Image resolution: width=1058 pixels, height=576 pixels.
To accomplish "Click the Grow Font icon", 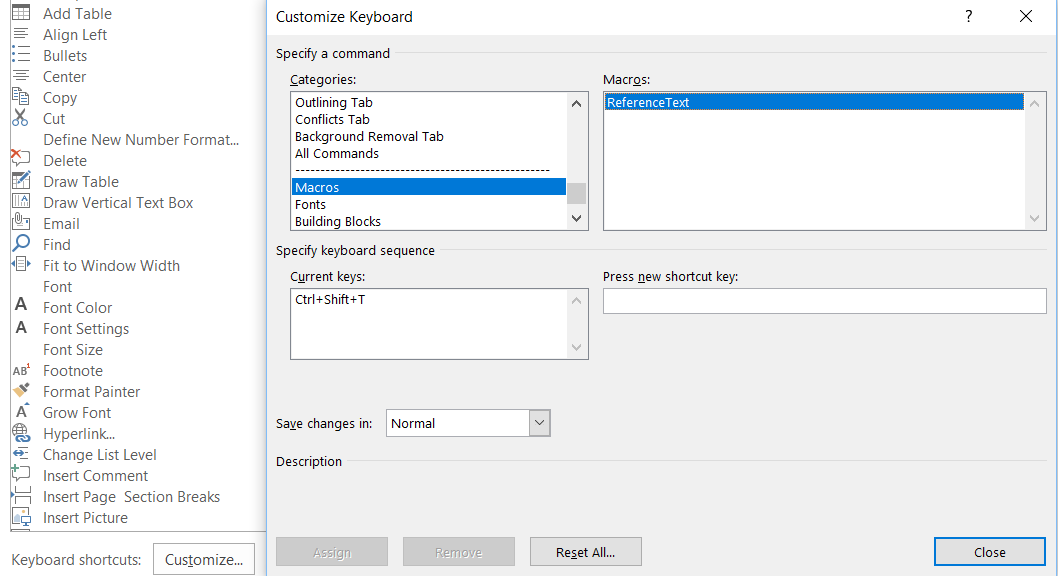I will coord(22,411).
